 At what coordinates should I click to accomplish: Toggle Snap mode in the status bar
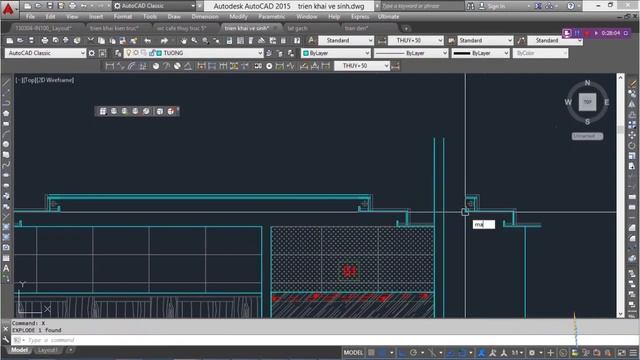(x=382, y=353)
